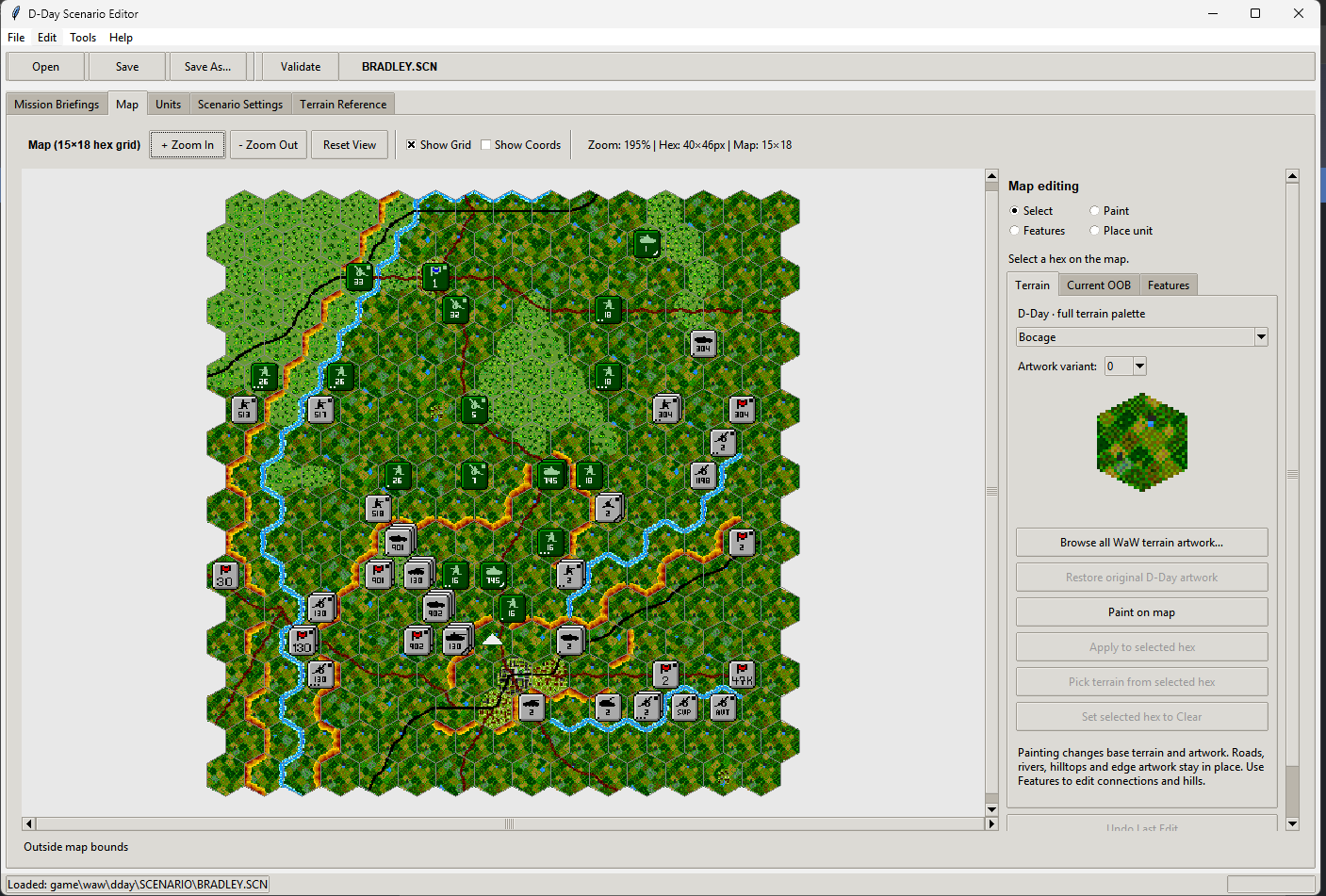Click the map's vertical scrollbar thumb

pyautogui.click(x=991, y=491)
